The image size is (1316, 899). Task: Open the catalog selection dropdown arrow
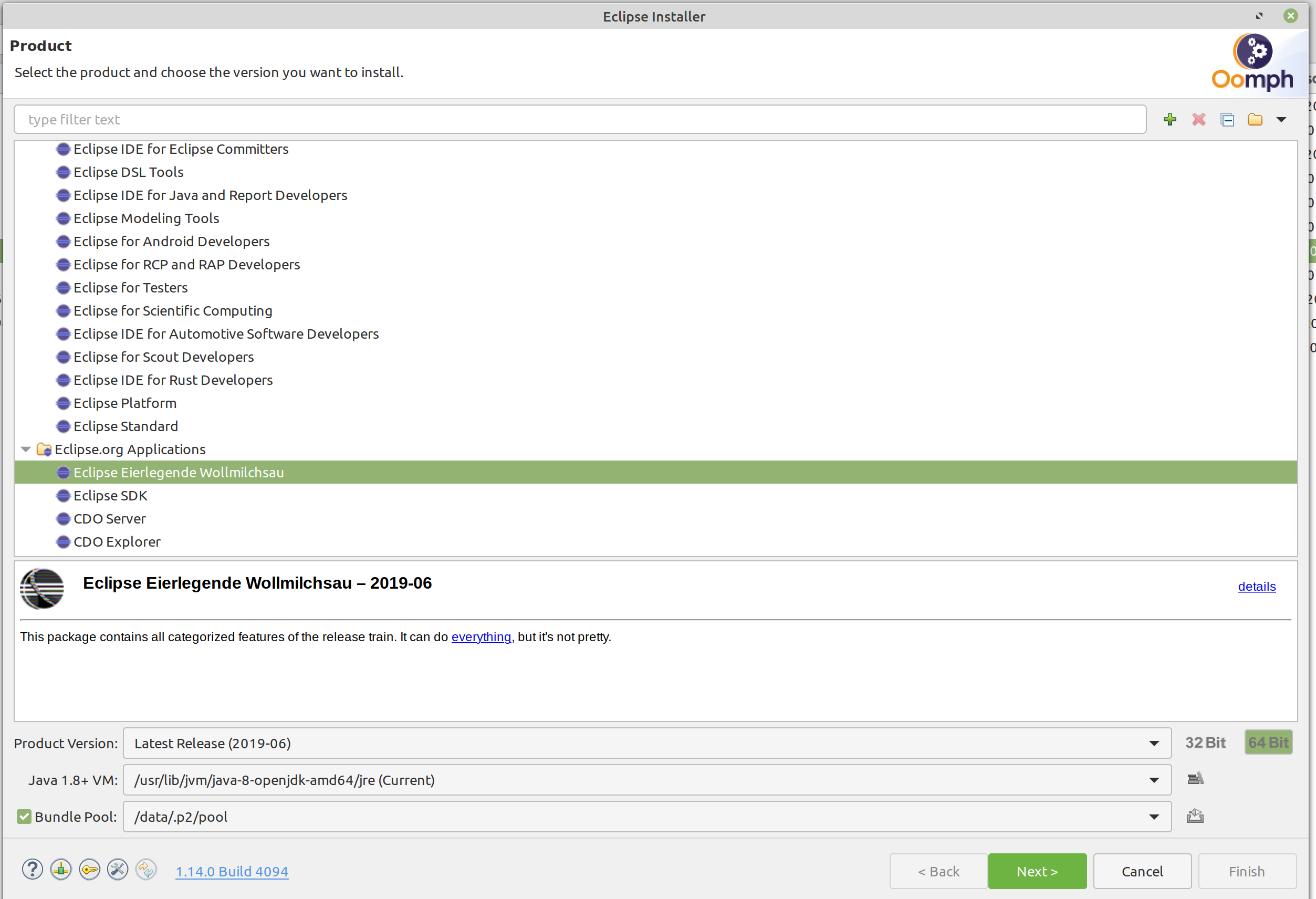coord(1281,119)
